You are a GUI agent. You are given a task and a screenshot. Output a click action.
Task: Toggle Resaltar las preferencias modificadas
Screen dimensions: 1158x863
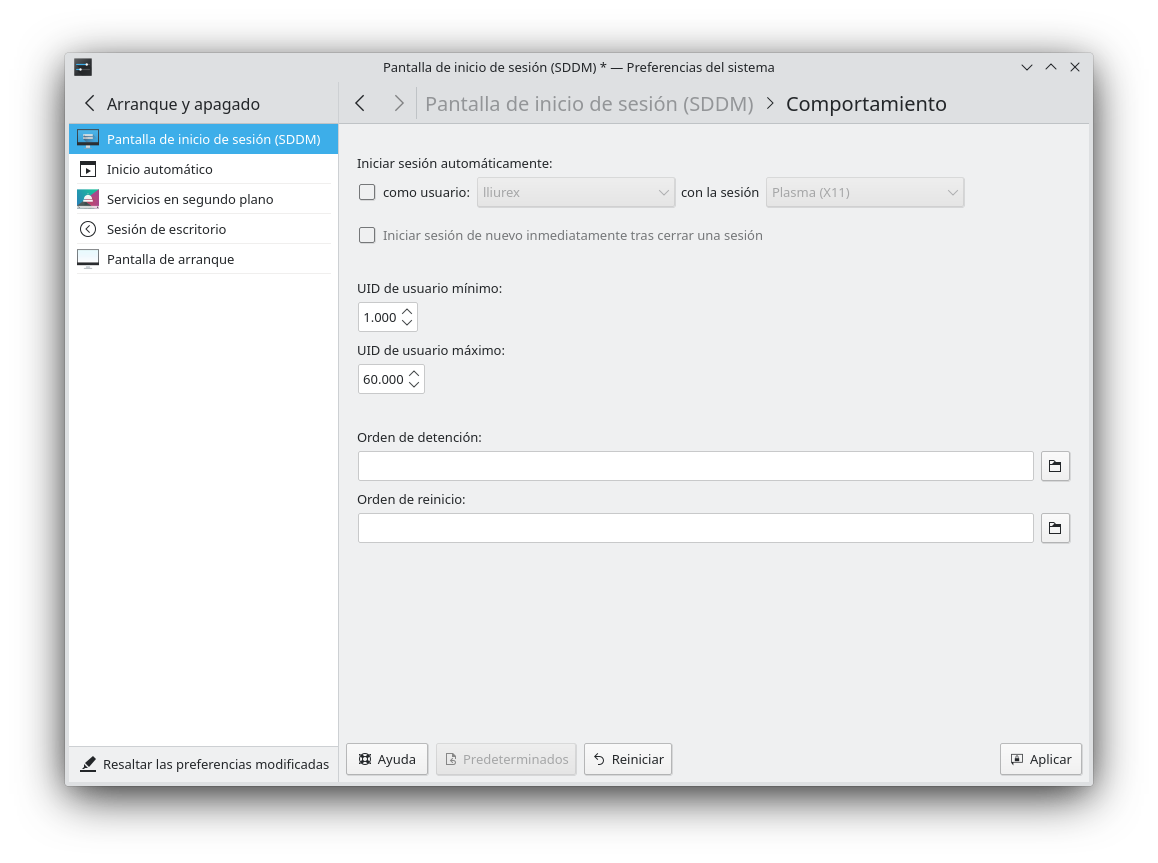tap(204, 764)
